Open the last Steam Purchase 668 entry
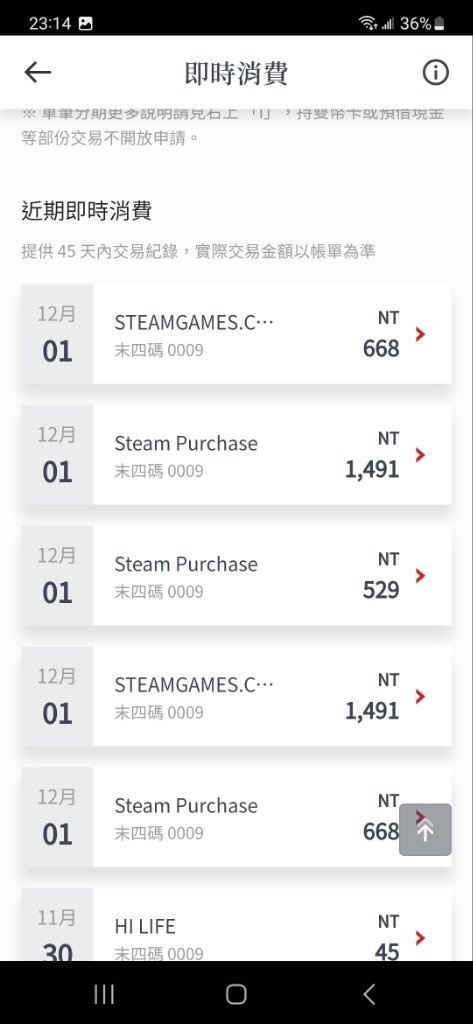473x1024 pixels. click(x=236, y=817)
